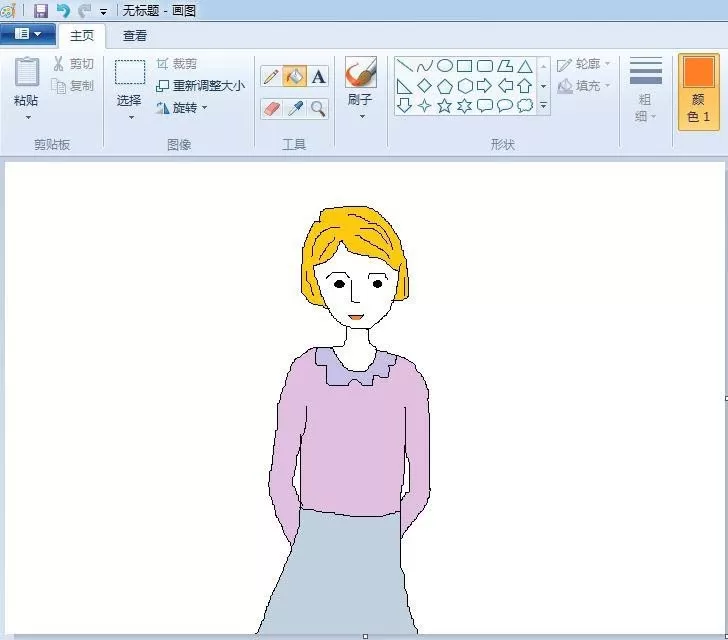This screenshot has width=728, height=640.
Task: Switch to the View (查看) tab
Action: point(135,36)
